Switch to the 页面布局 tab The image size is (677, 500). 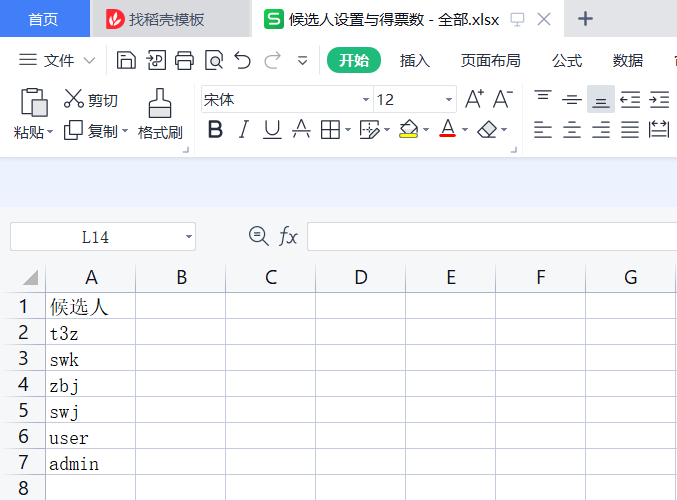point(490,60)
